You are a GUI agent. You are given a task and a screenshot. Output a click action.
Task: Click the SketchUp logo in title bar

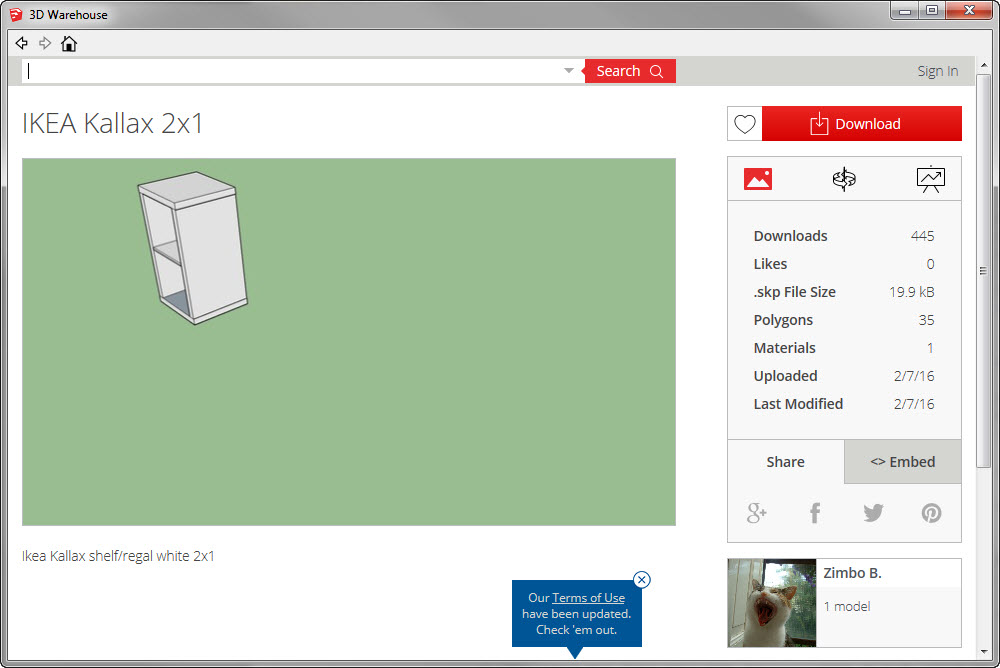(16, 14)
